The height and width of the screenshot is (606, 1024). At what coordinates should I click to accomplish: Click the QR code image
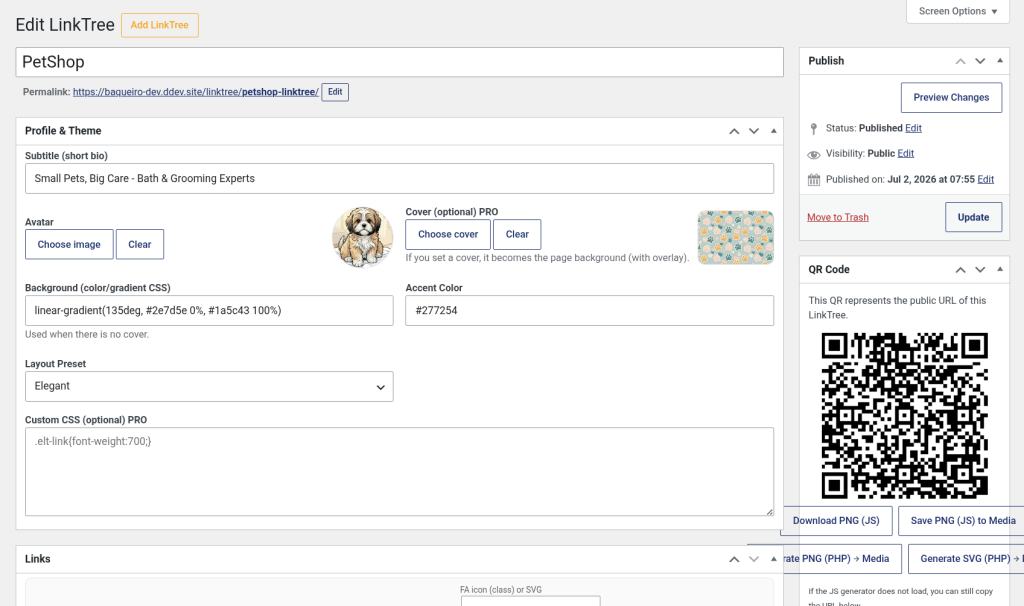tap(904, 415)
